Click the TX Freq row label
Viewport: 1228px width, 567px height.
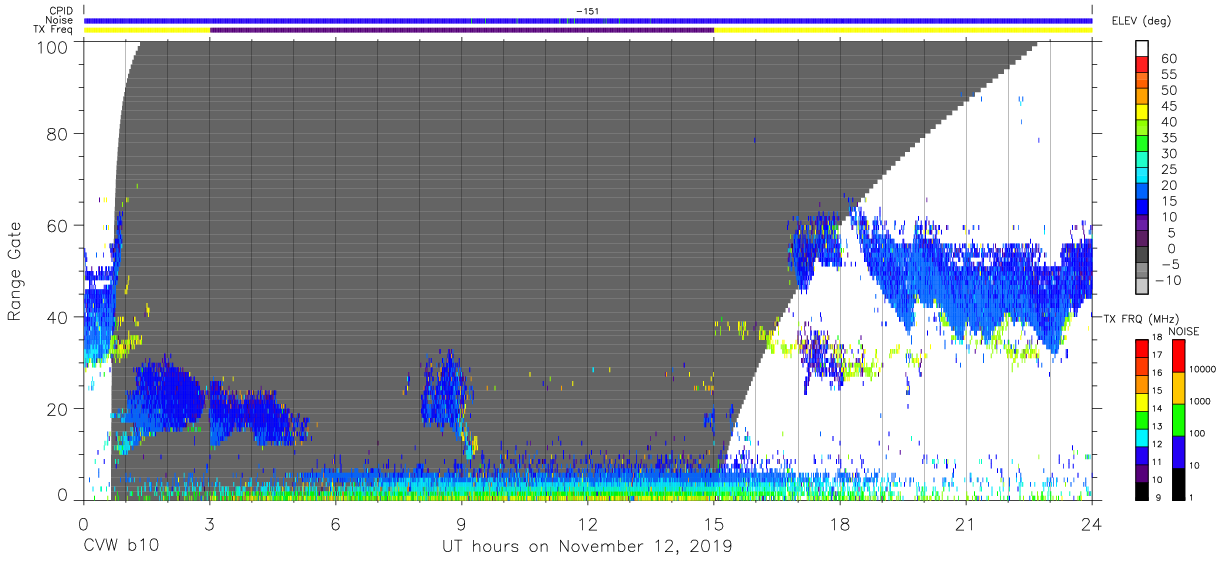tap(53, 30)
